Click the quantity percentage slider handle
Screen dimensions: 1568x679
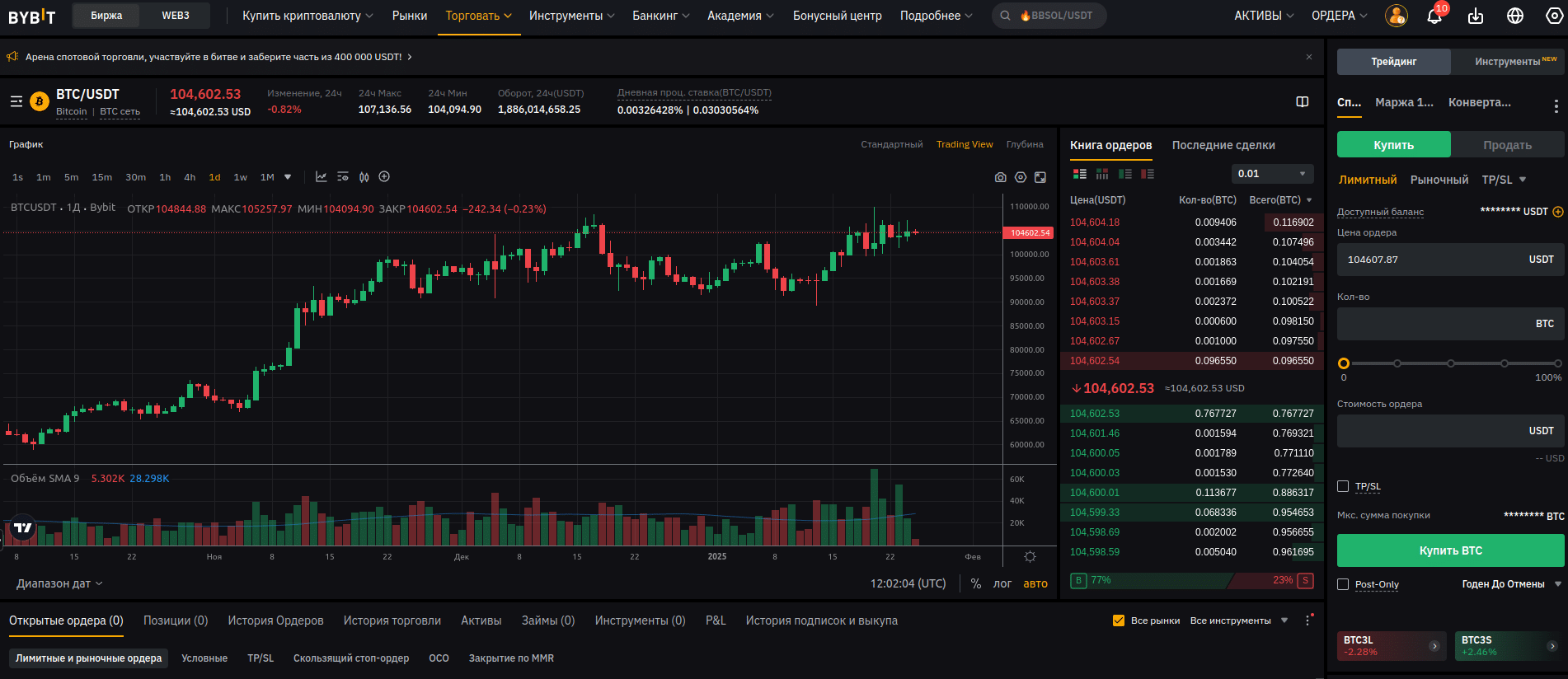coord(1344,363)
